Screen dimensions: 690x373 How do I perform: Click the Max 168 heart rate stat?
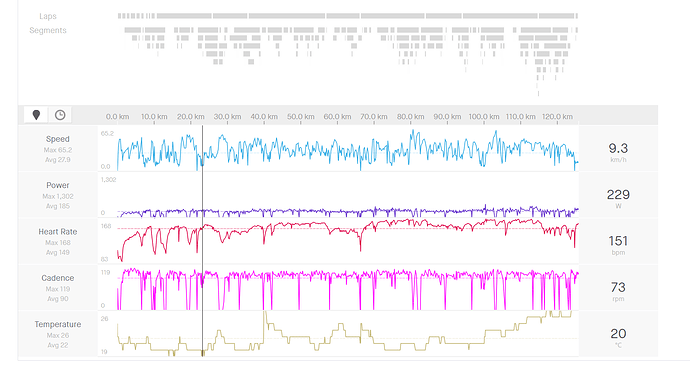[x=58, y=242]
